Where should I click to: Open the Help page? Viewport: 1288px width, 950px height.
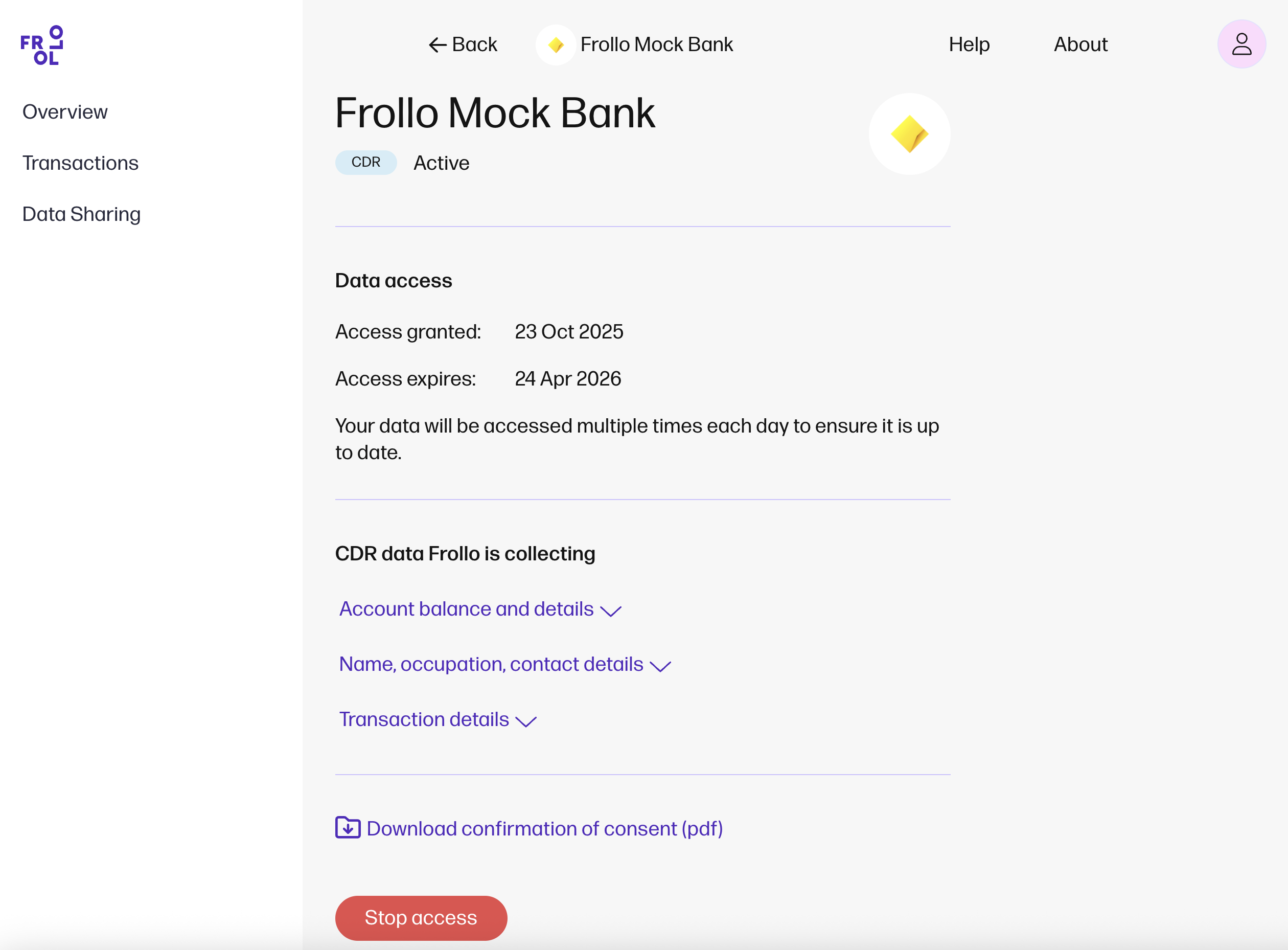coord(969,44)
